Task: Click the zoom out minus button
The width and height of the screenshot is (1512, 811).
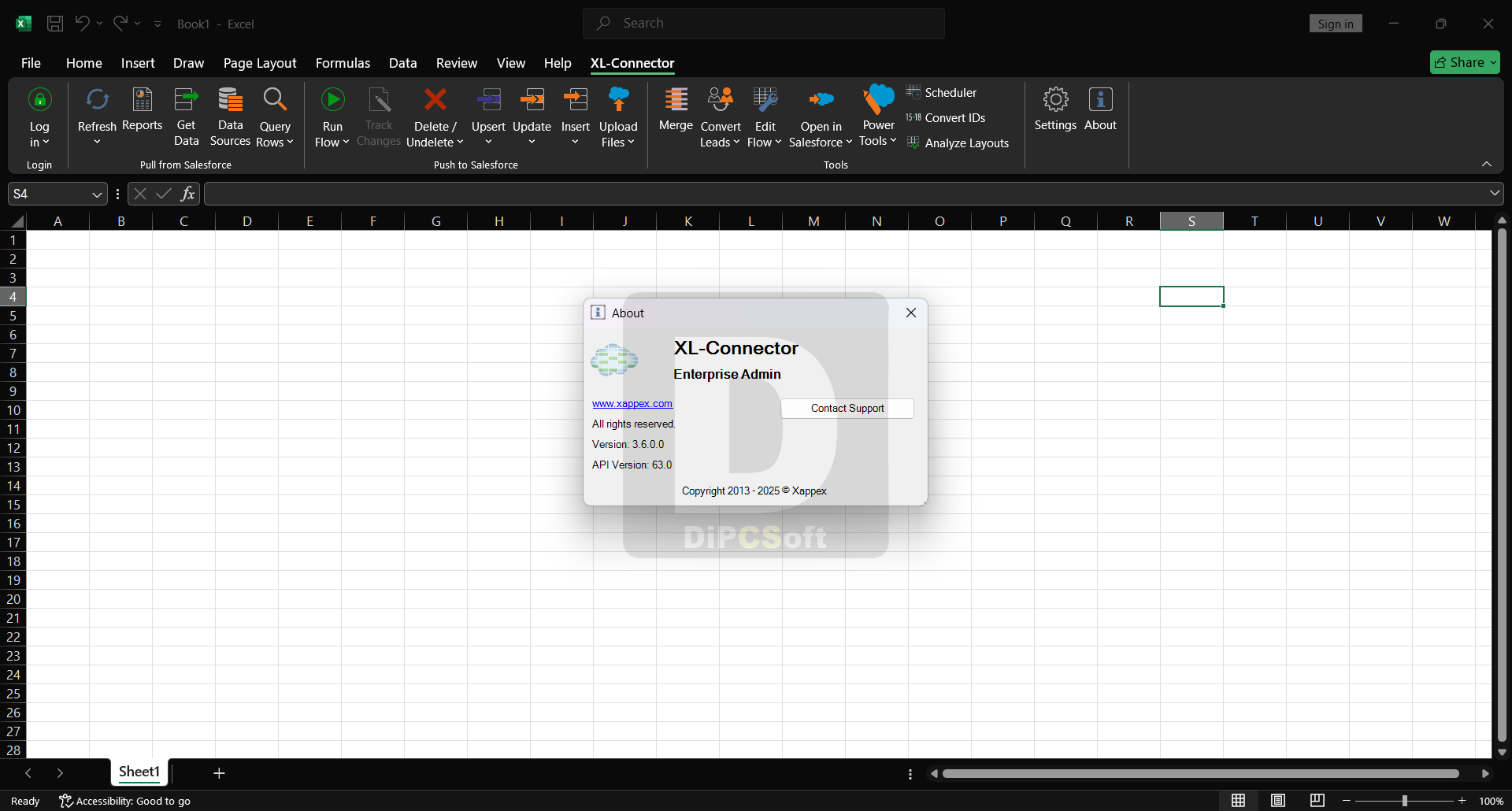Action: pyautogui.click(x=1347, y=801)
